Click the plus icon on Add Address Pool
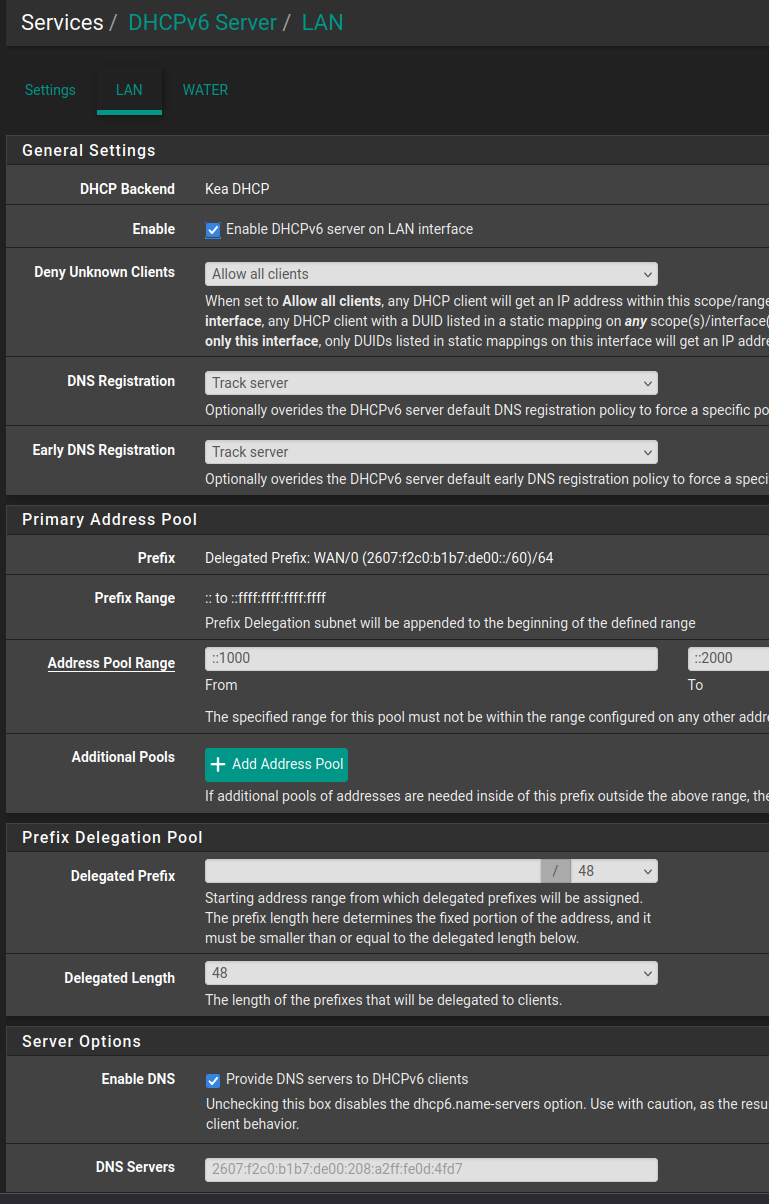 tap(218, 764)
